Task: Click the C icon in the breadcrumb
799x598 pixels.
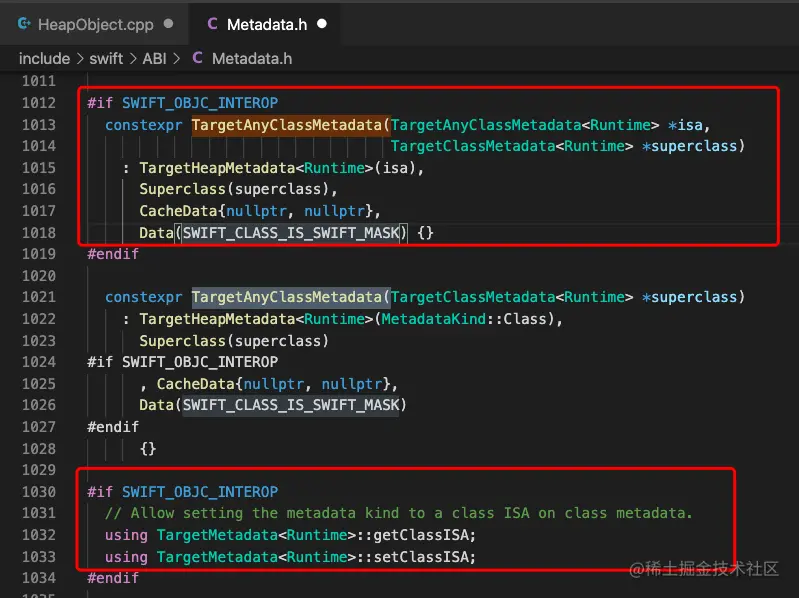Action: pyautogui.click(x=197, y=58)
